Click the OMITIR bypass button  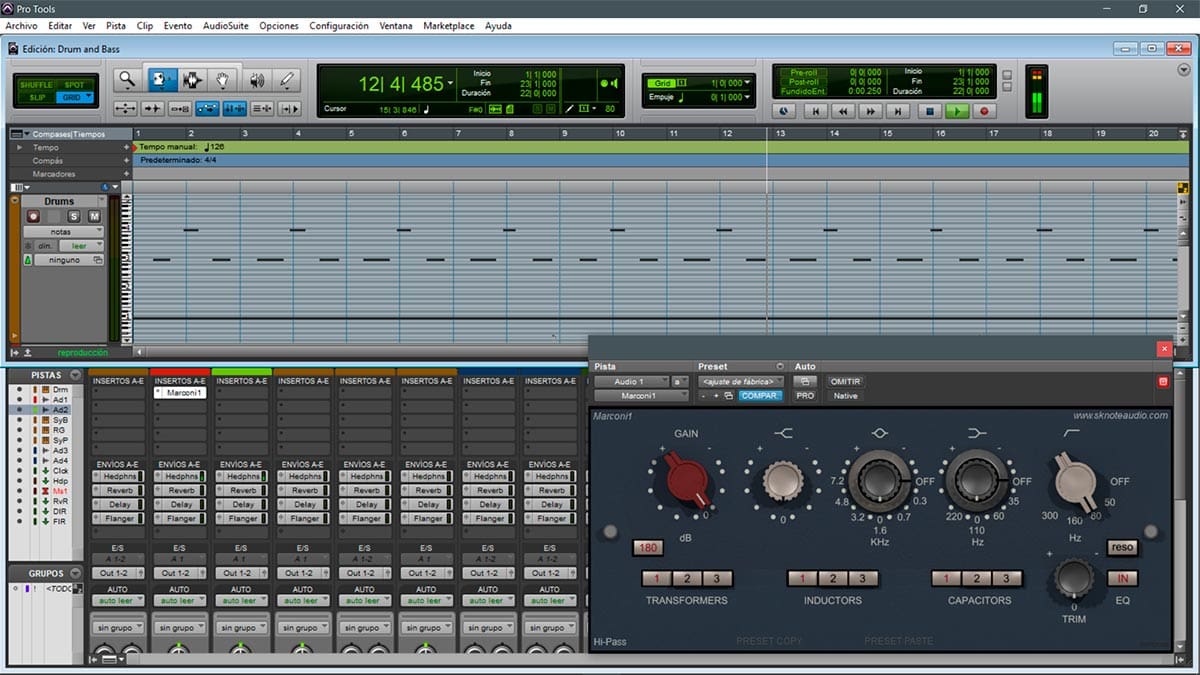[x=845, y=381]
